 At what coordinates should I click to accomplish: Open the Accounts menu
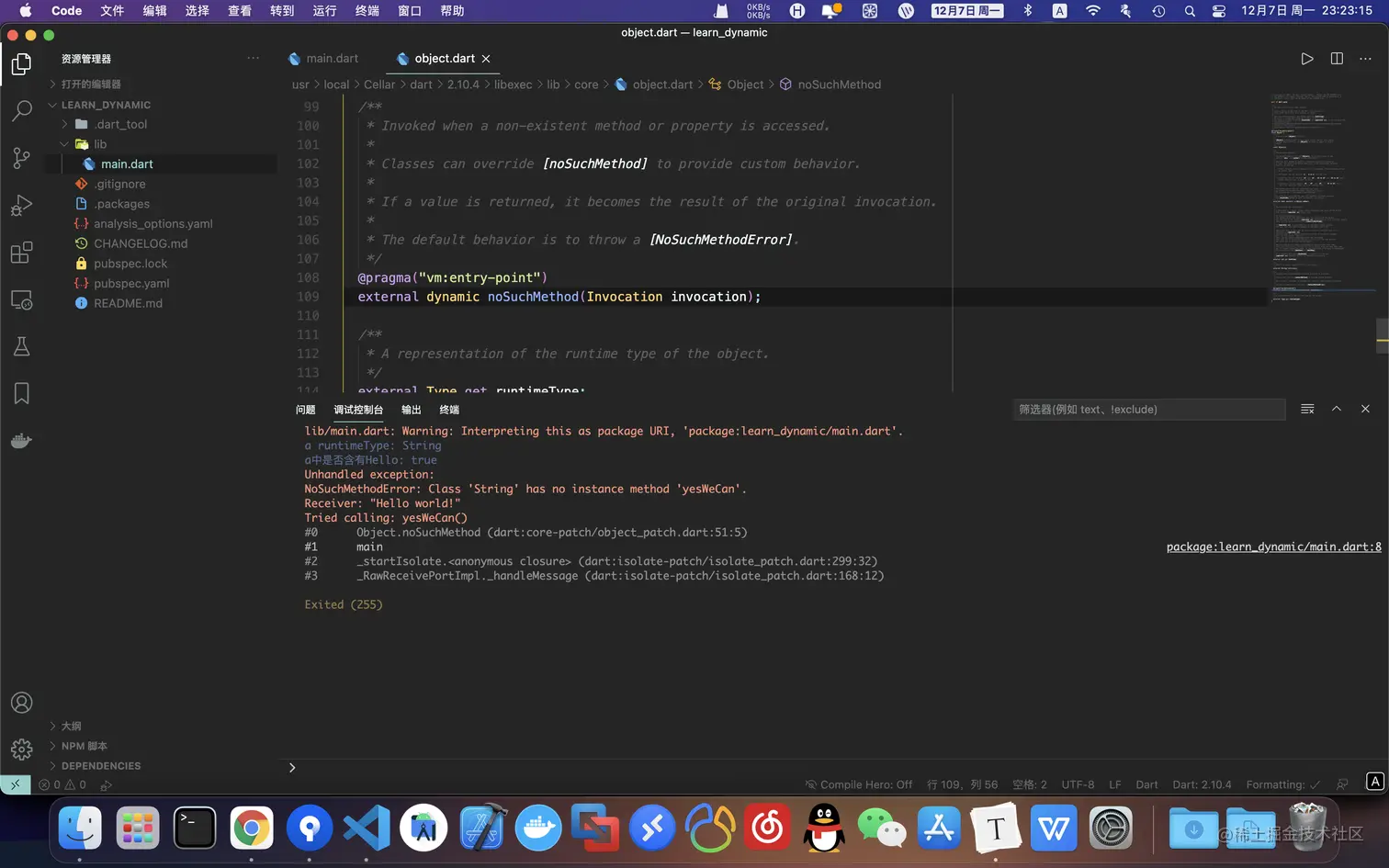point(21,703)
